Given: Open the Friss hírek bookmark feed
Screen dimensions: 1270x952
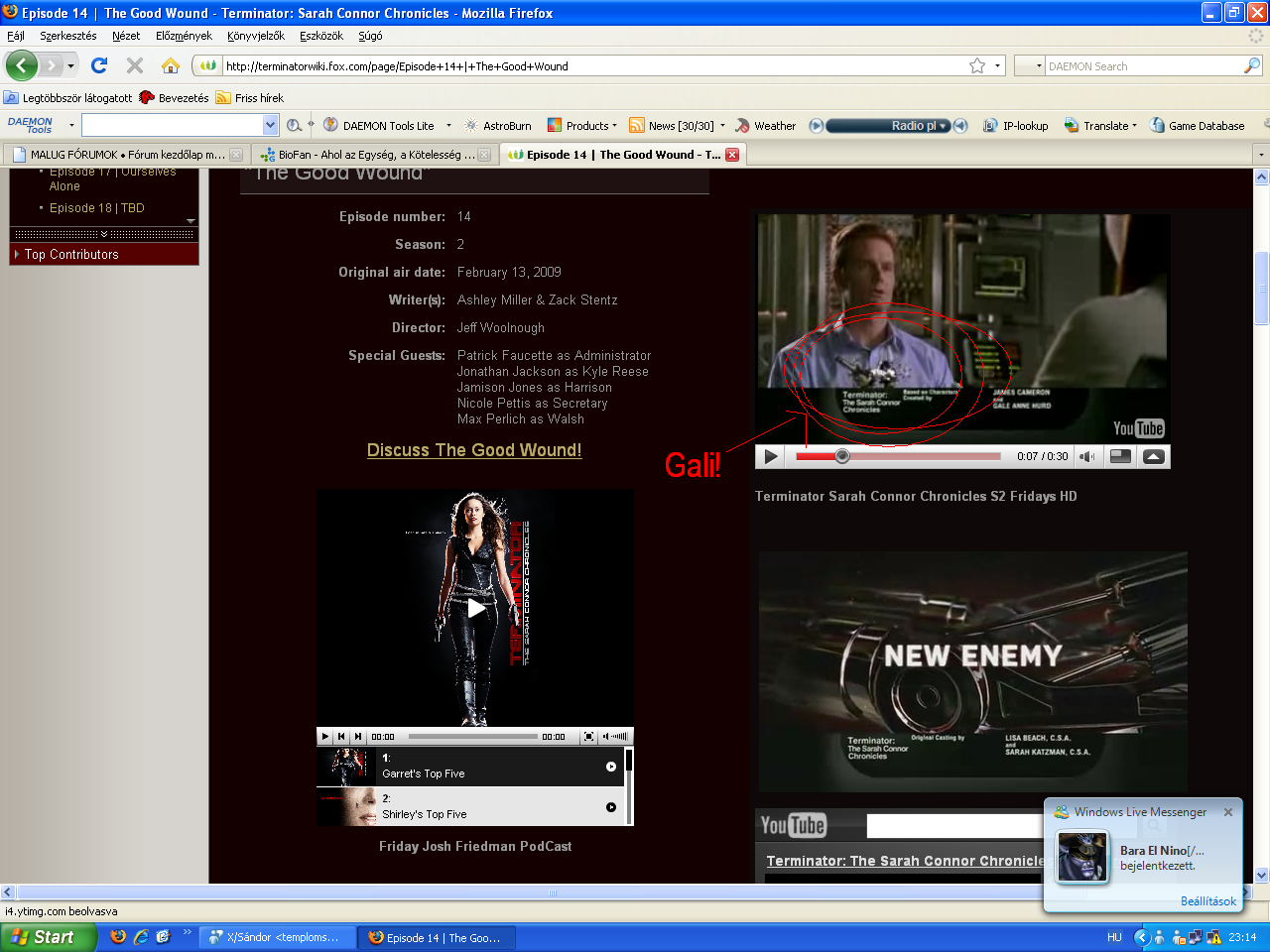Looking at the screenshot, I should click(250, 98).
